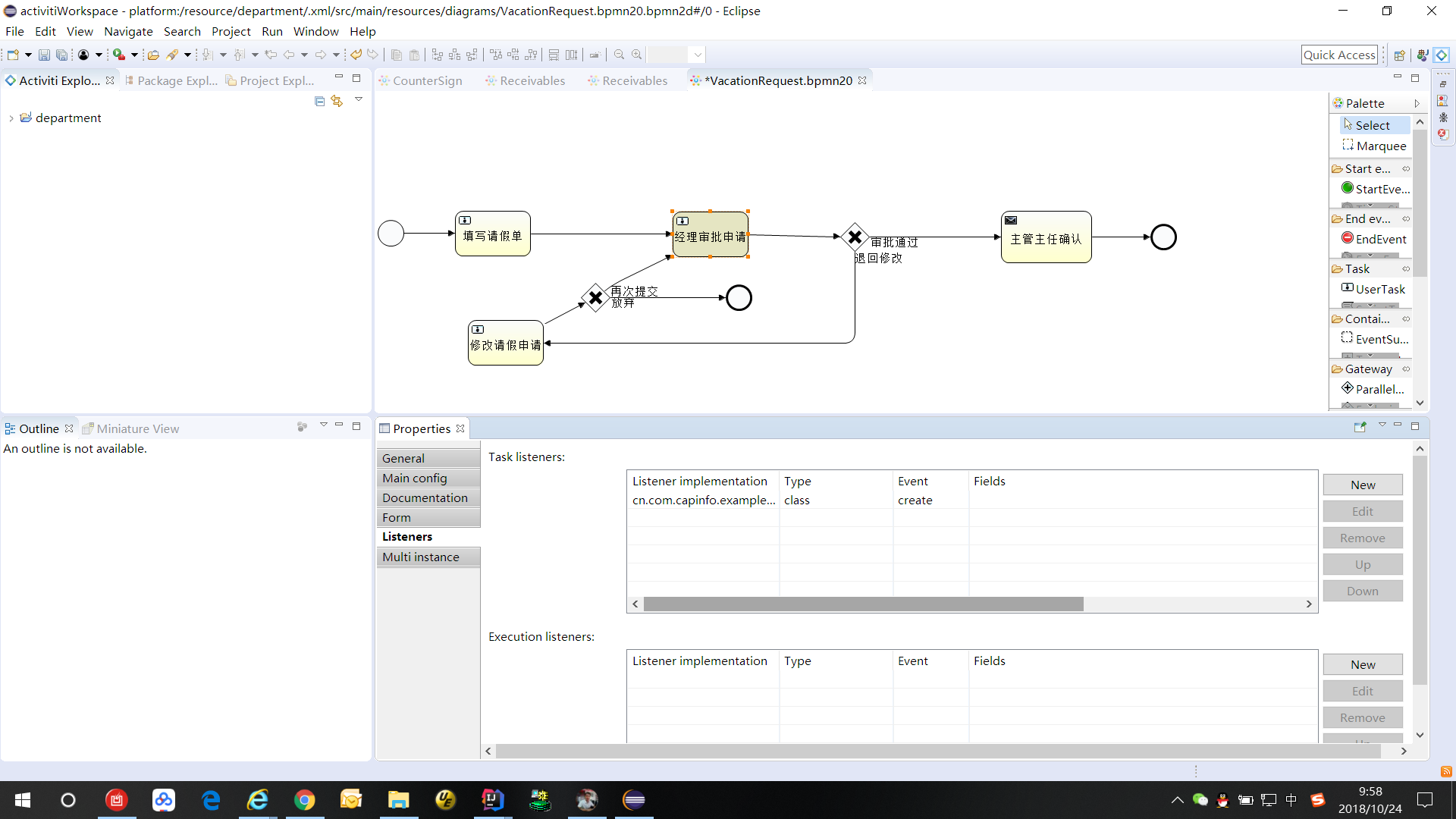Add a new task listener with New
Image resolution: width=1456 pixels, height=819 pixels.
click(x=1363, y=485)
